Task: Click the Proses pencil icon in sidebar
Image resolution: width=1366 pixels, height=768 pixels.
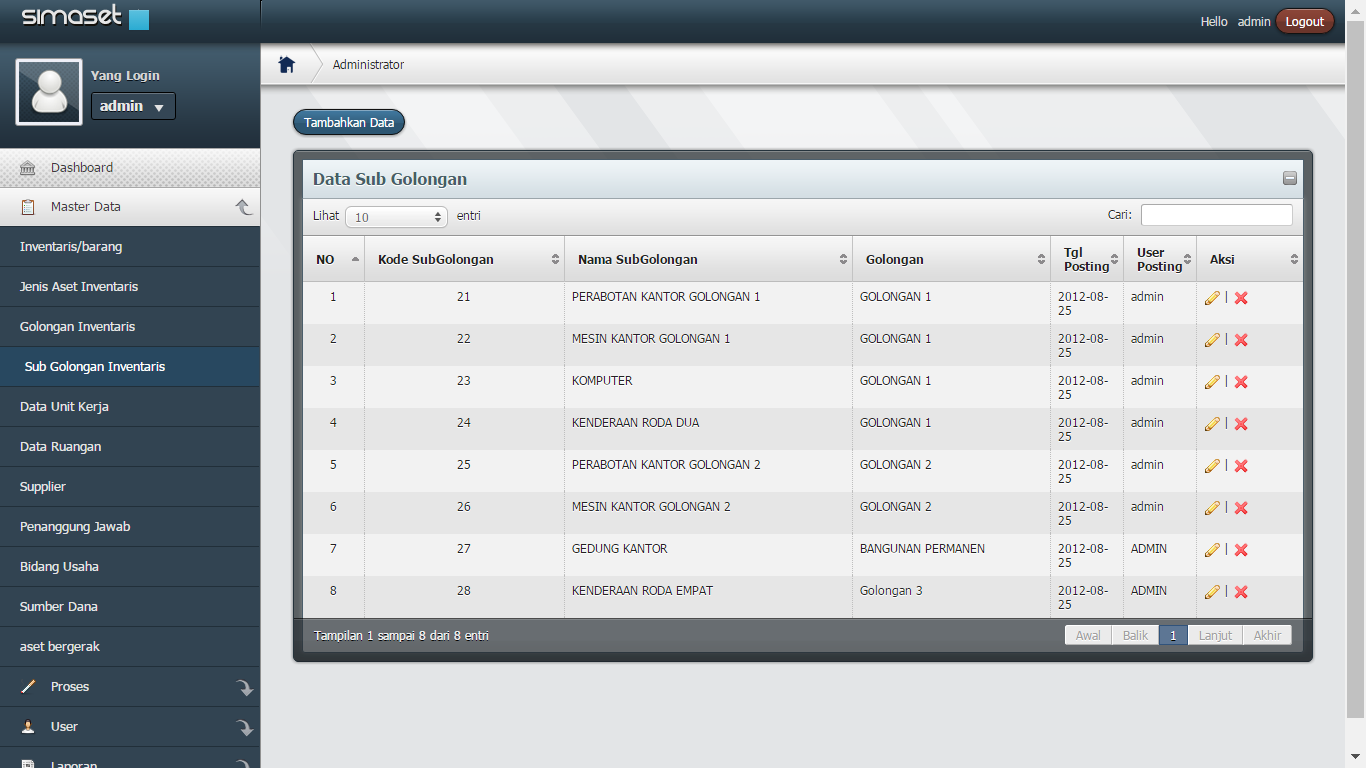Action: (28, 687)
